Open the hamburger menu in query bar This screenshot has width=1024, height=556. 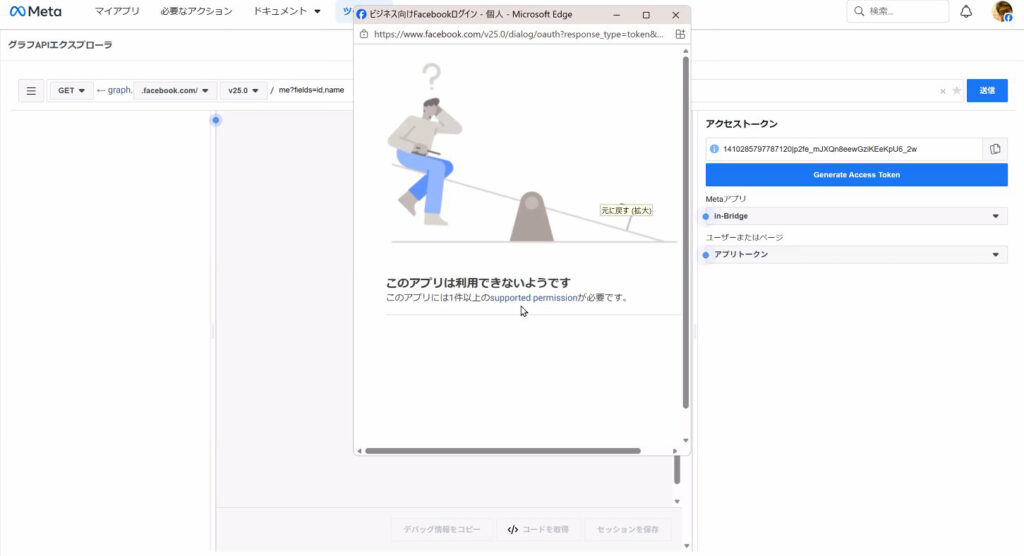coord(31,91)
